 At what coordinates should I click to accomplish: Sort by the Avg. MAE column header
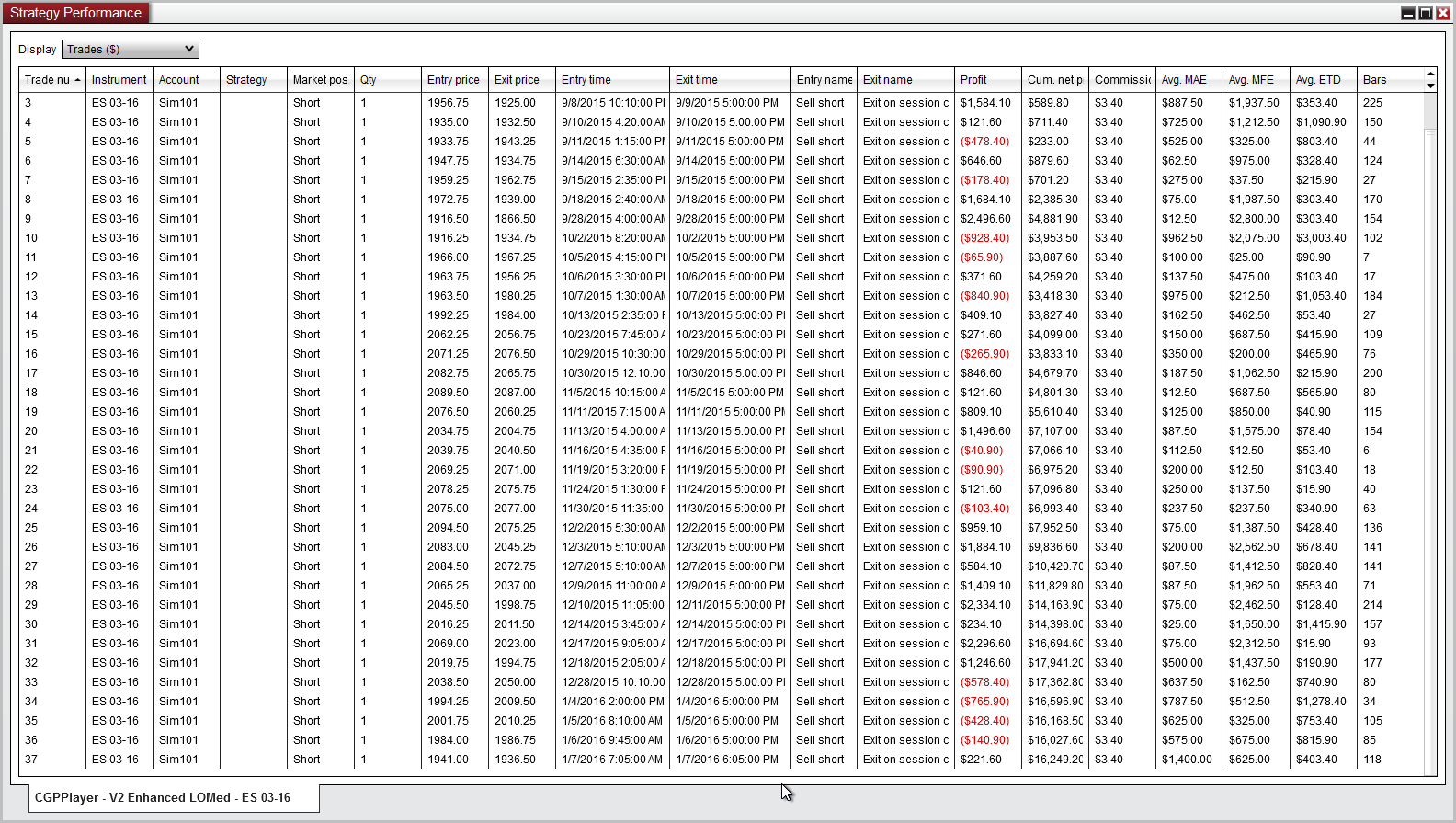(1189, 80)
